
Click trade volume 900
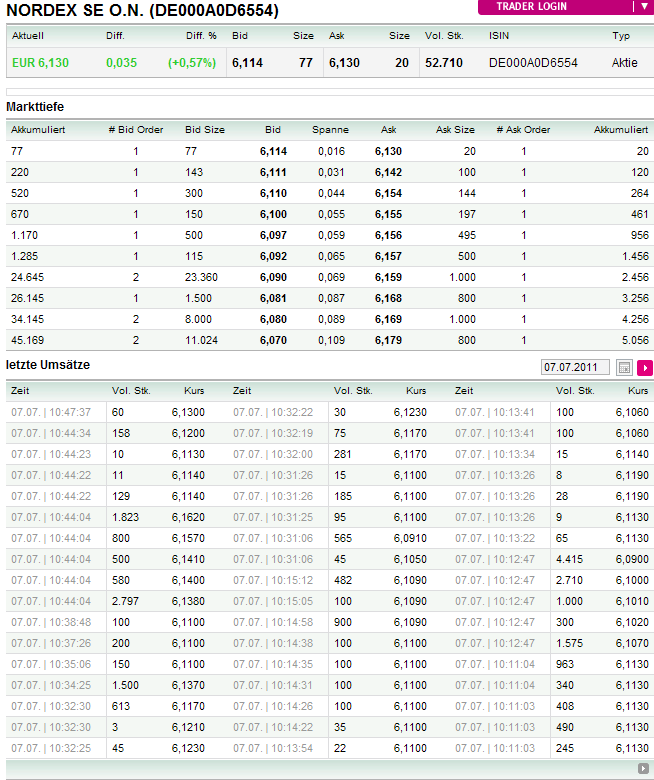[x=343, y=622]
